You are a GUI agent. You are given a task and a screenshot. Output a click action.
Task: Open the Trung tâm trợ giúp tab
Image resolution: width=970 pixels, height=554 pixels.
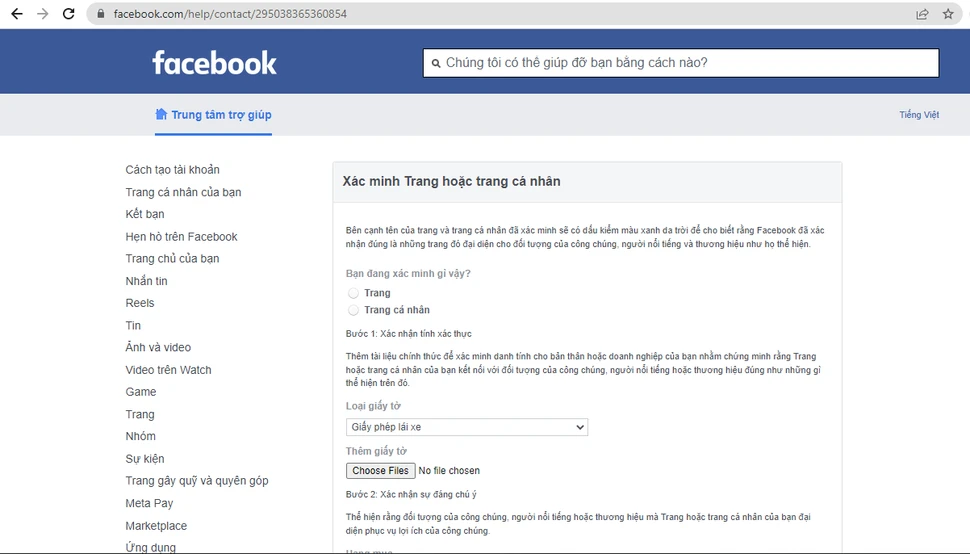(213, 114)
